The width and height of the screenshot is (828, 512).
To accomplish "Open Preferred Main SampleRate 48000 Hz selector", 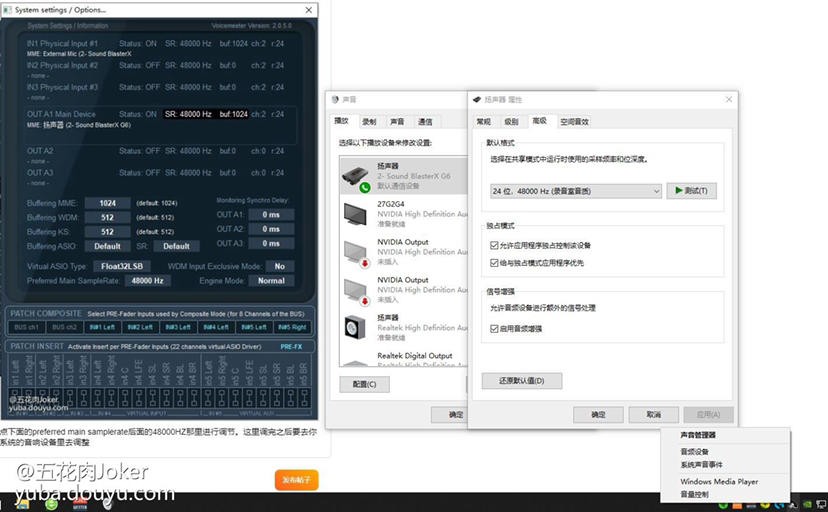I will click(147, 281).
